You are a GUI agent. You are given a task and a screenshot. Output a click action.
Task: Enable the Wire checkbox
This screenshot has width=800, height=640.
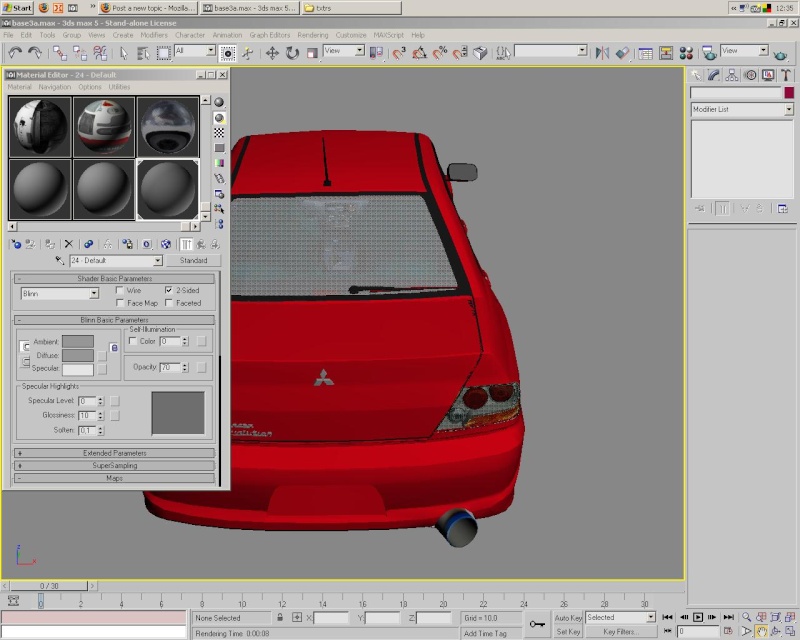point(120,290)
